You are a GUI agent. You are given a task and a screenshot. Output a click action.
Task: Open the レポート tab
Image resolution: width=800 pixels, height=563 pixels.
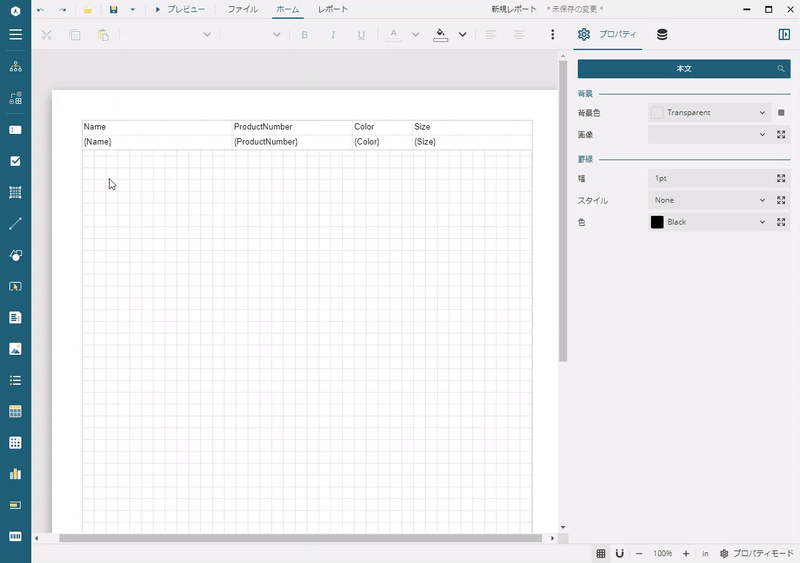pos(333,9)
